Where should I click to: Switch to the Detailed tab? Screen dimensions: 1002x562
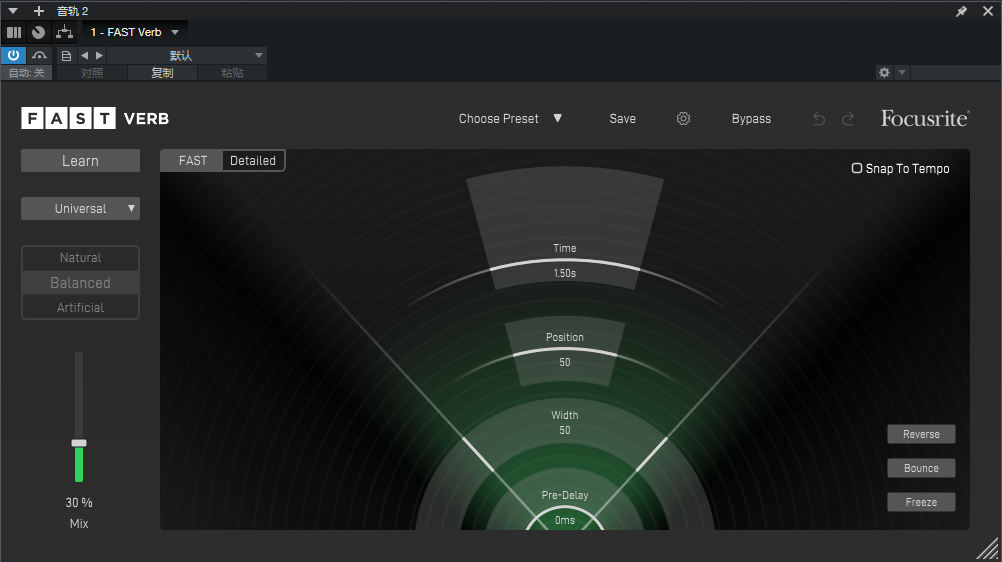(x=253, y=160)
